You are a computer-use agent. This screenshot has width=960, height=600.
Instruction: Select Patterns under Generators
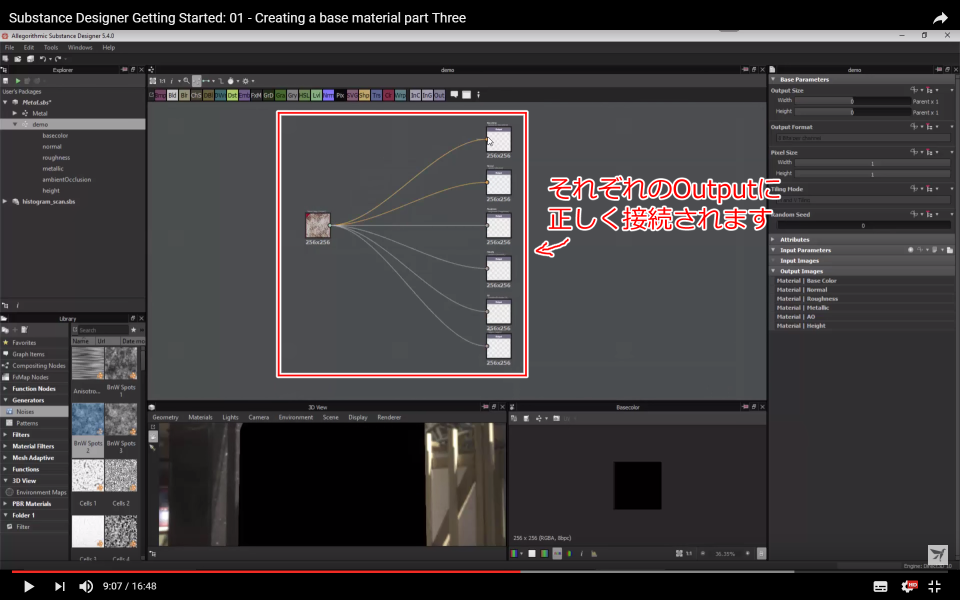(x=27, y=423)
